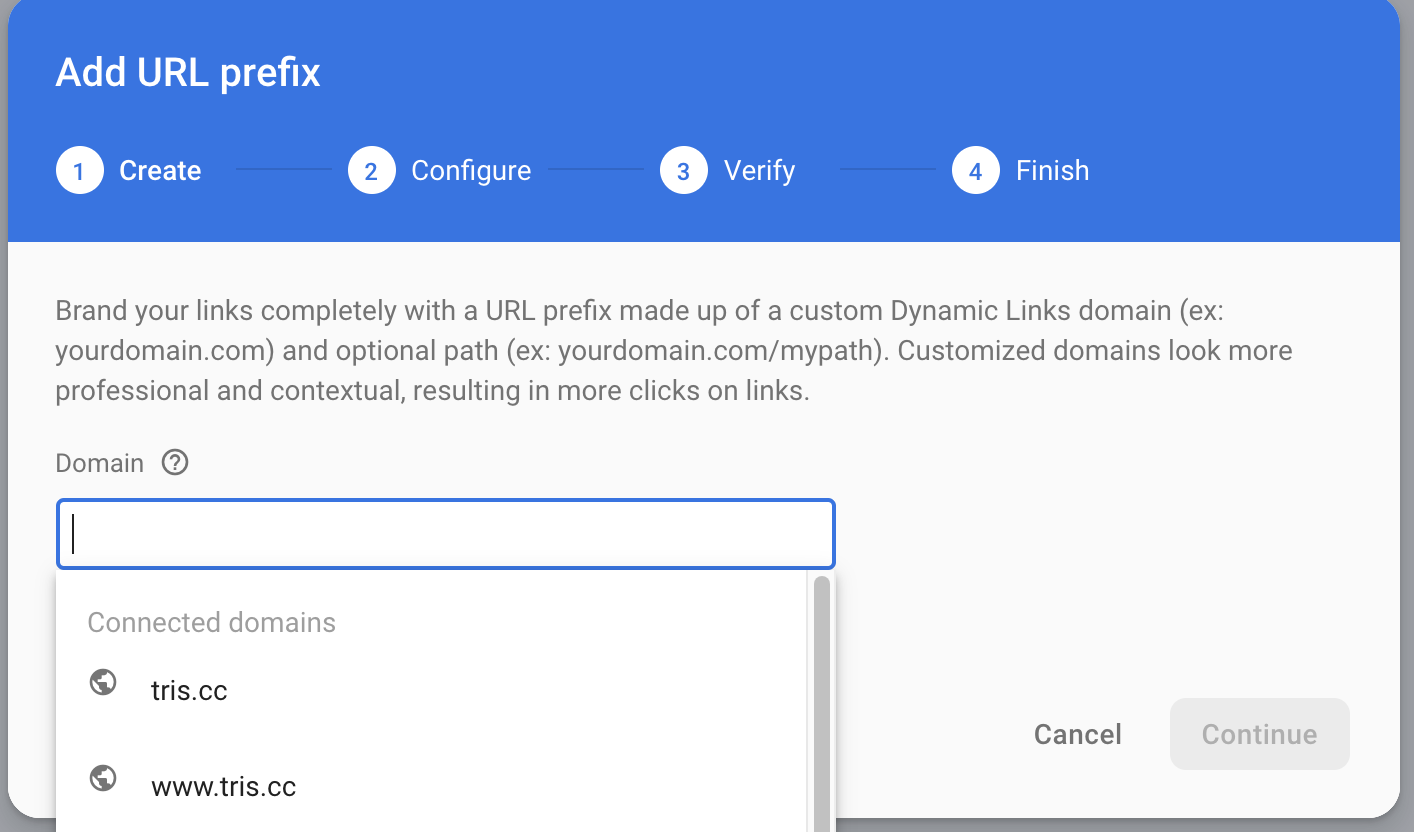Select the Verify step label

click(x=760, y=170)
